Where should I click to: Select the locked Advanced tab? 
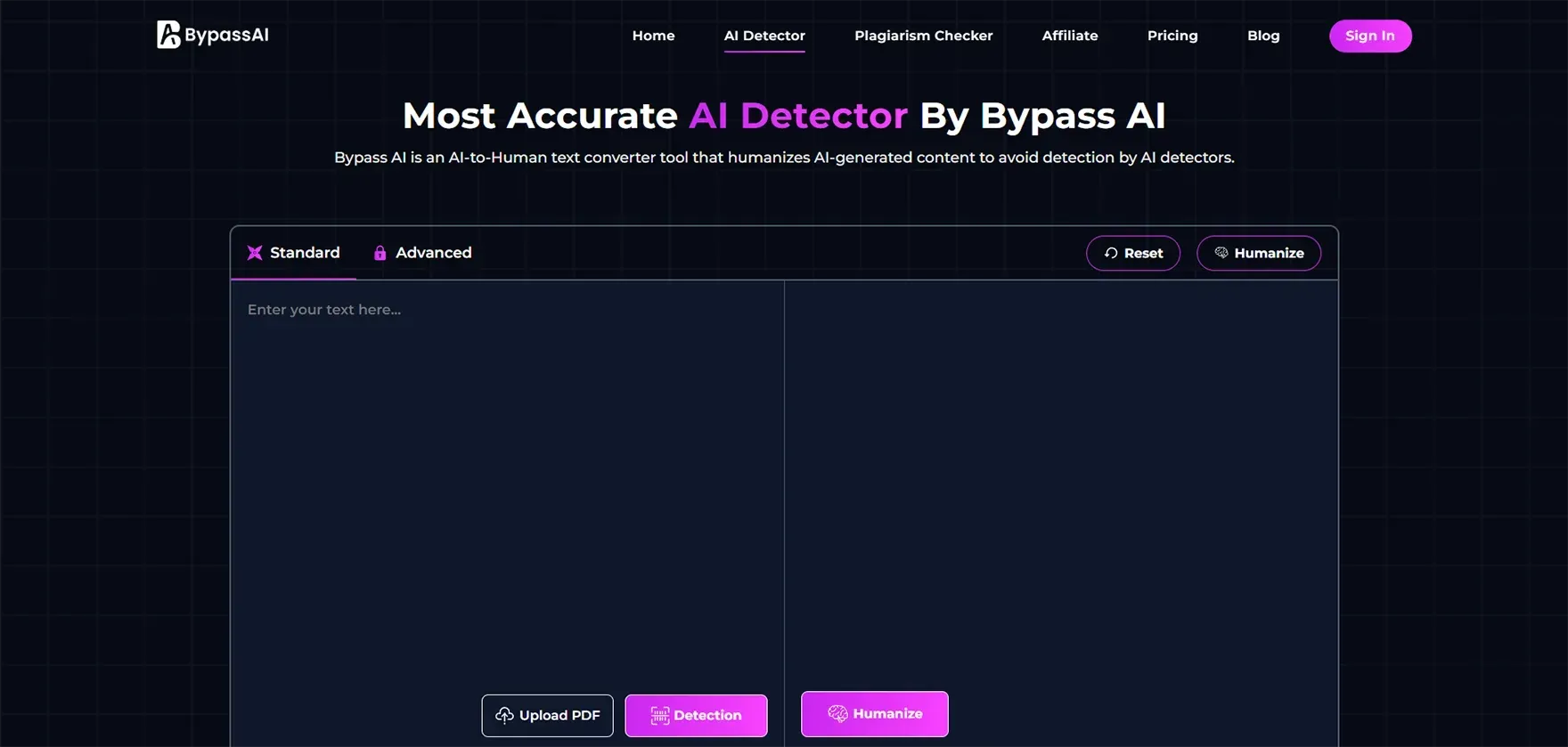tap(422, 253)
